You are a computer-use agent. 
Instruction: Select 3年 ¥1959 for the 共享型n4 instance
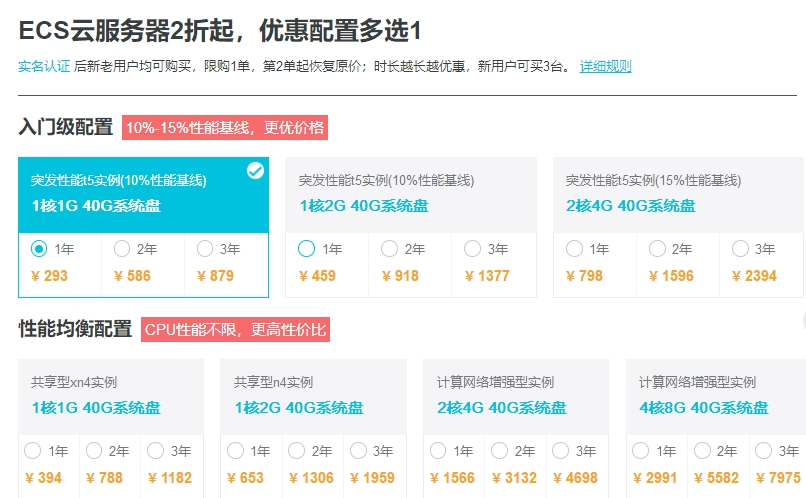(358, 451)
